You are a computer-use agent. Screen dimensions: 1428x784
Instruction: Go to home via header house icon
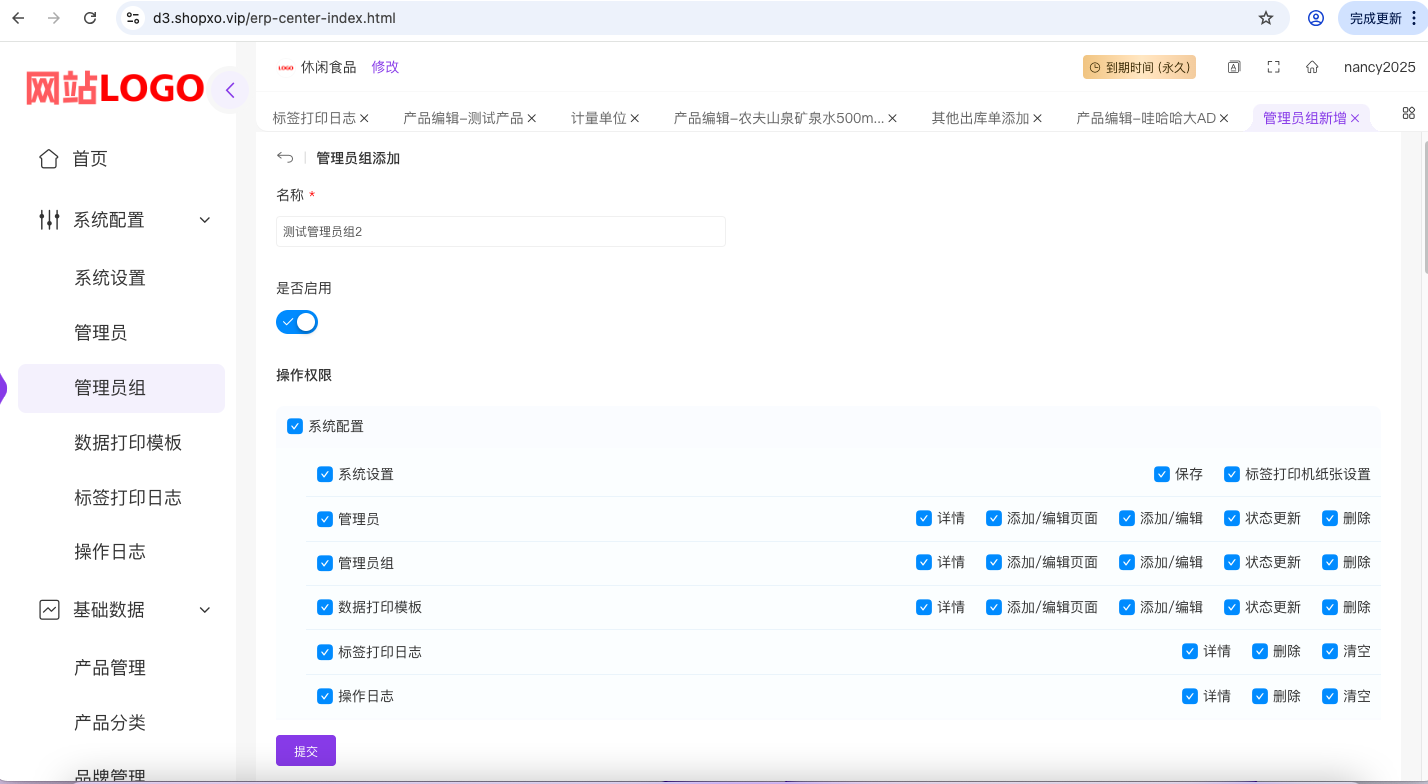(x=1312, y=67)
